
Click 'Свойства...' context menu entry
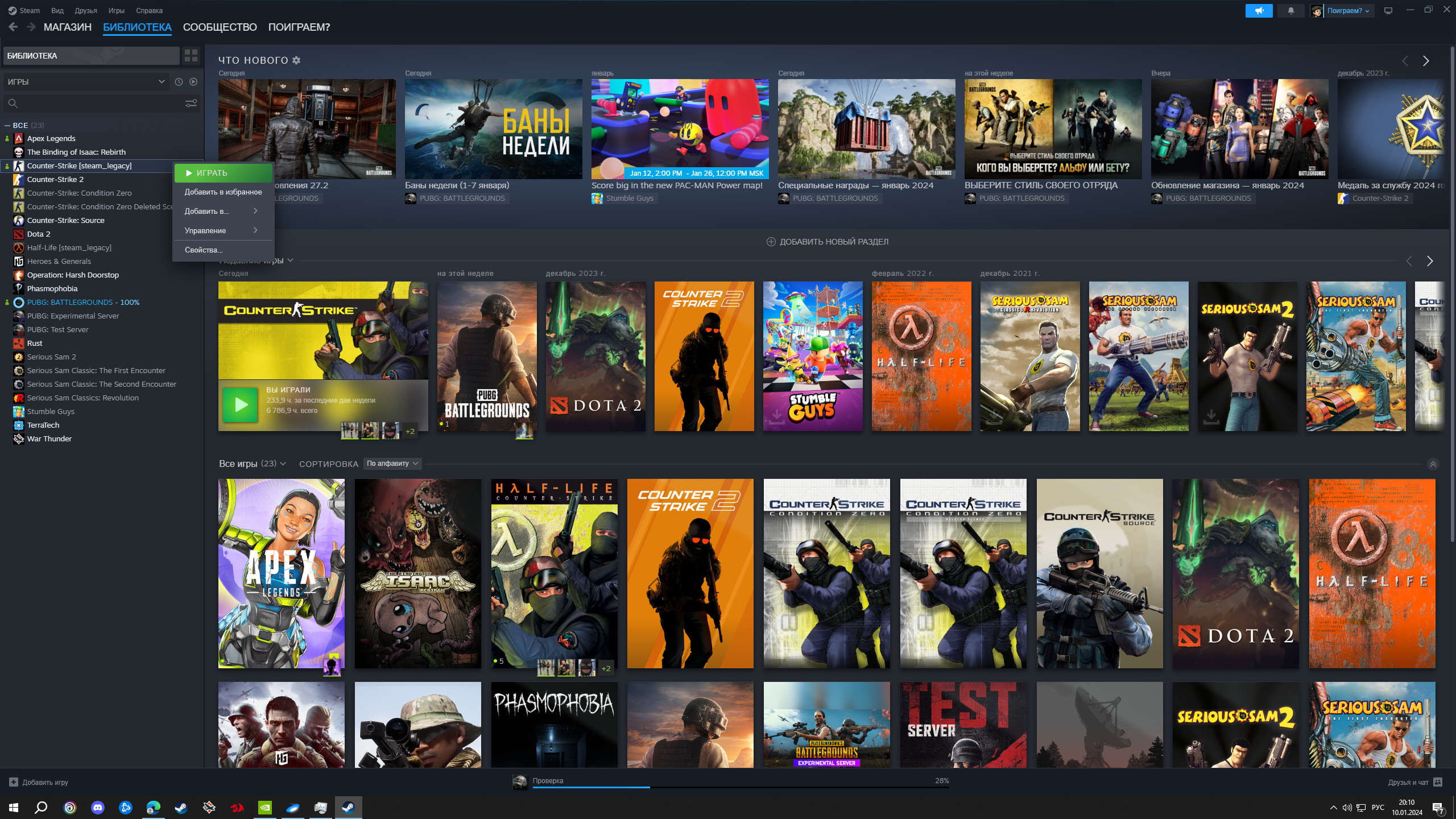tap(204, 249)
